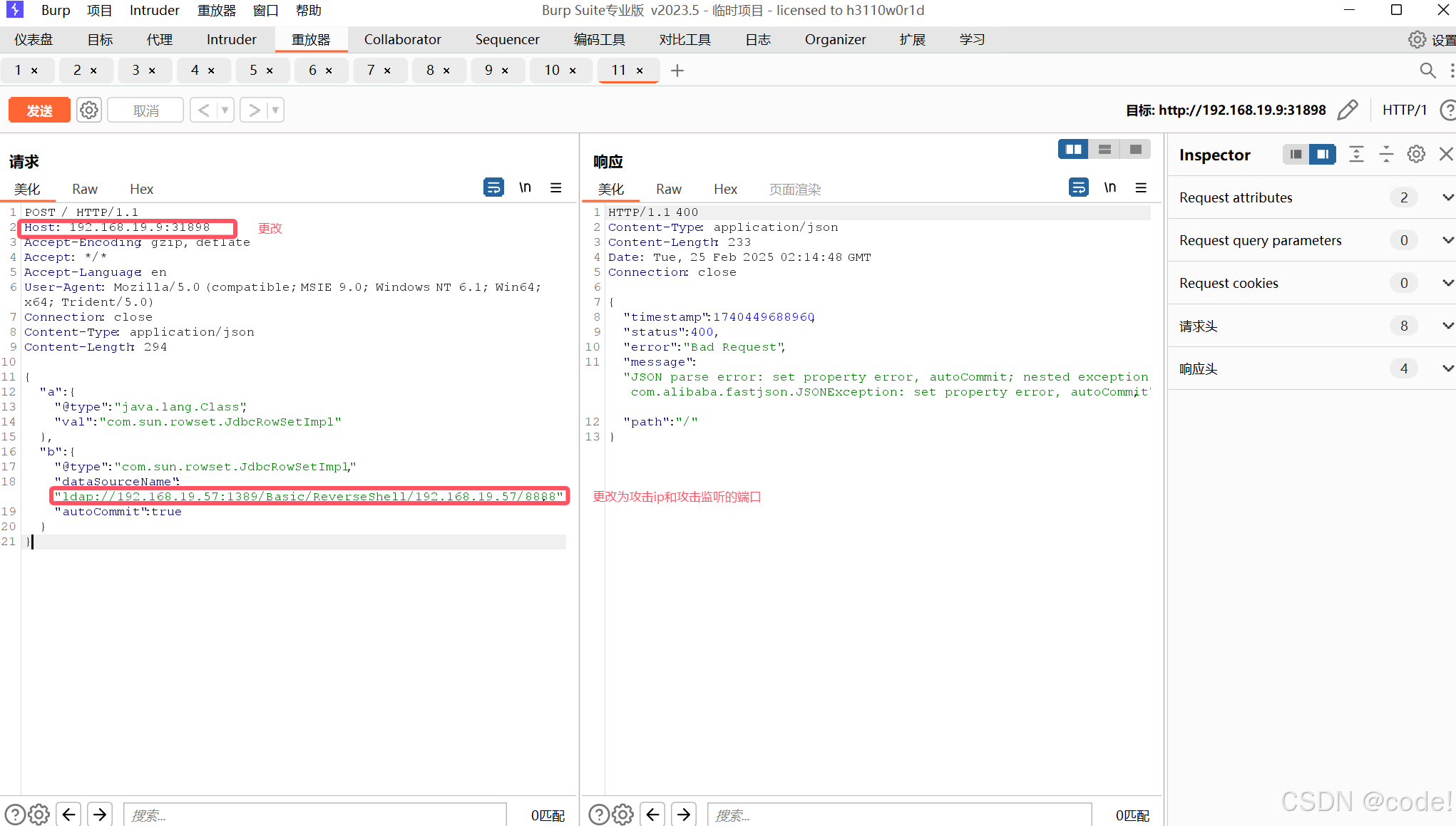Viewport: 1456px width, 826px height.
Task: Dock Inspector panel to the left
Action: [x=1296, y=155]
